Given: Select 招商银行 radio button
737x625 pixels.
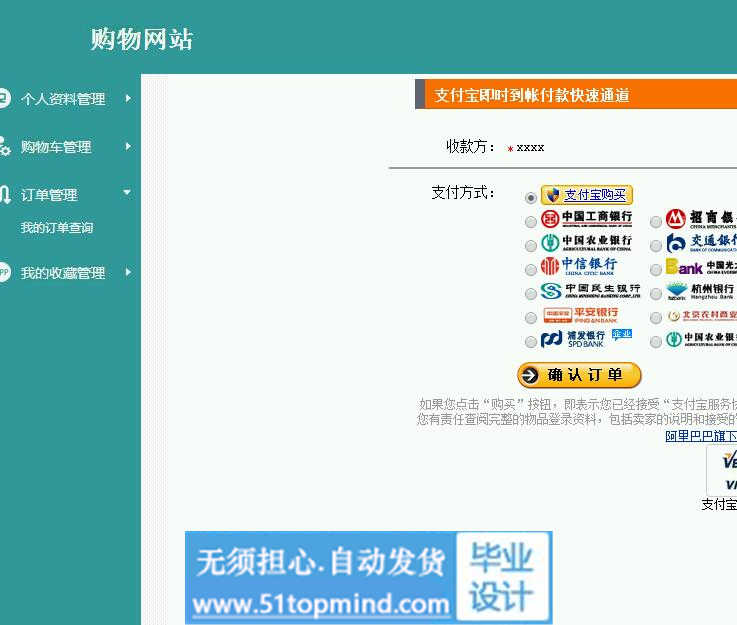Looking at the screenshot, I should pos(656,222).
